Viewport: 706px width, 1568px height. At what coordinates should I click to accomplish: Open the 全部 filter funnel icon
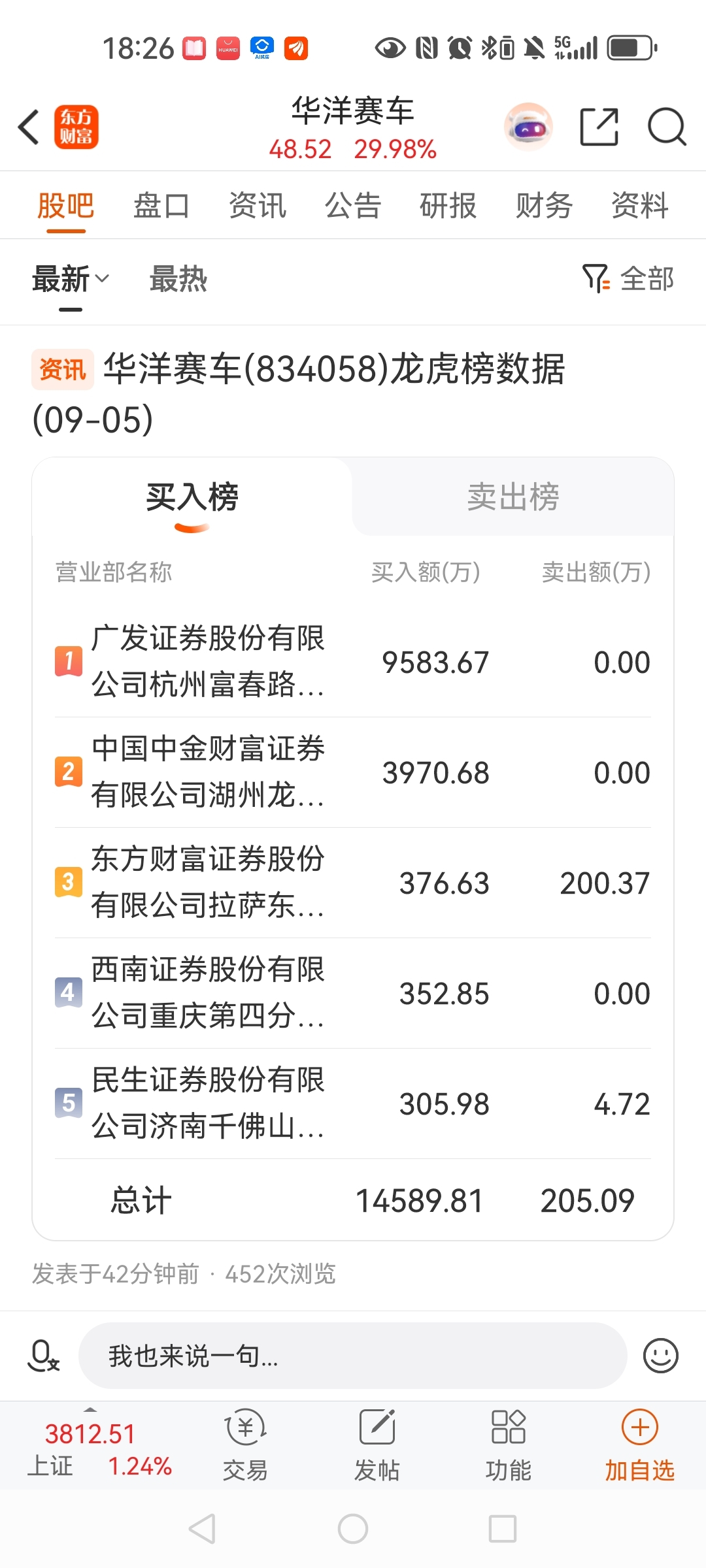coord(595,279)
